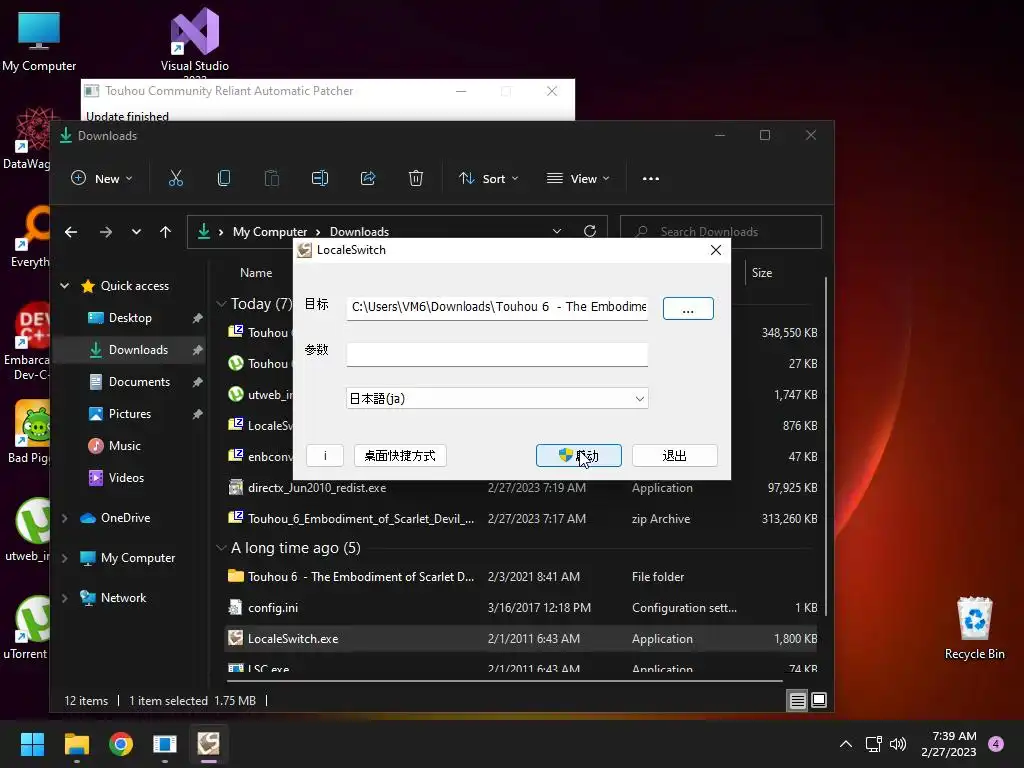1024x768 pixels.
Task: Expand the OneDrive tree node
Action: click(x=65, y=518)
